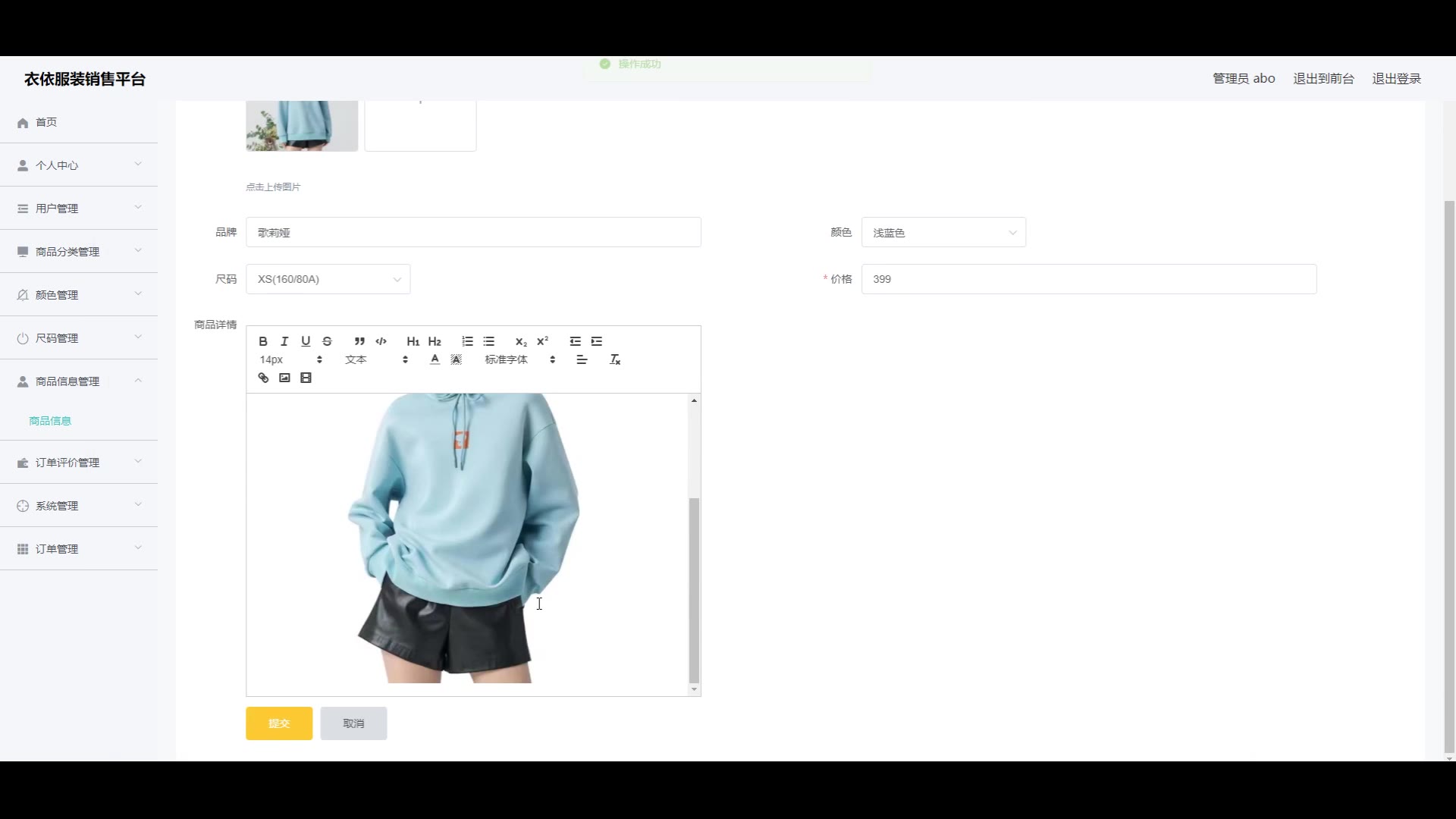
Task: Expand 订单管理 sidebar menu
Action: click(79, 549)
